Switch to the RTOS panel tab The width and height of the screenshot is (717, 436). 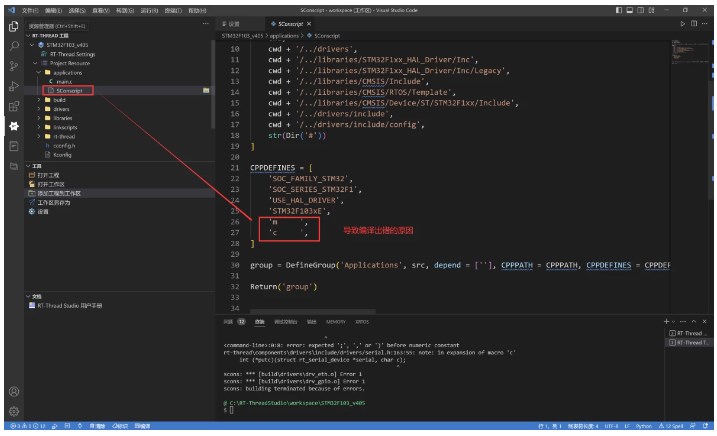[x=362, y=322]
